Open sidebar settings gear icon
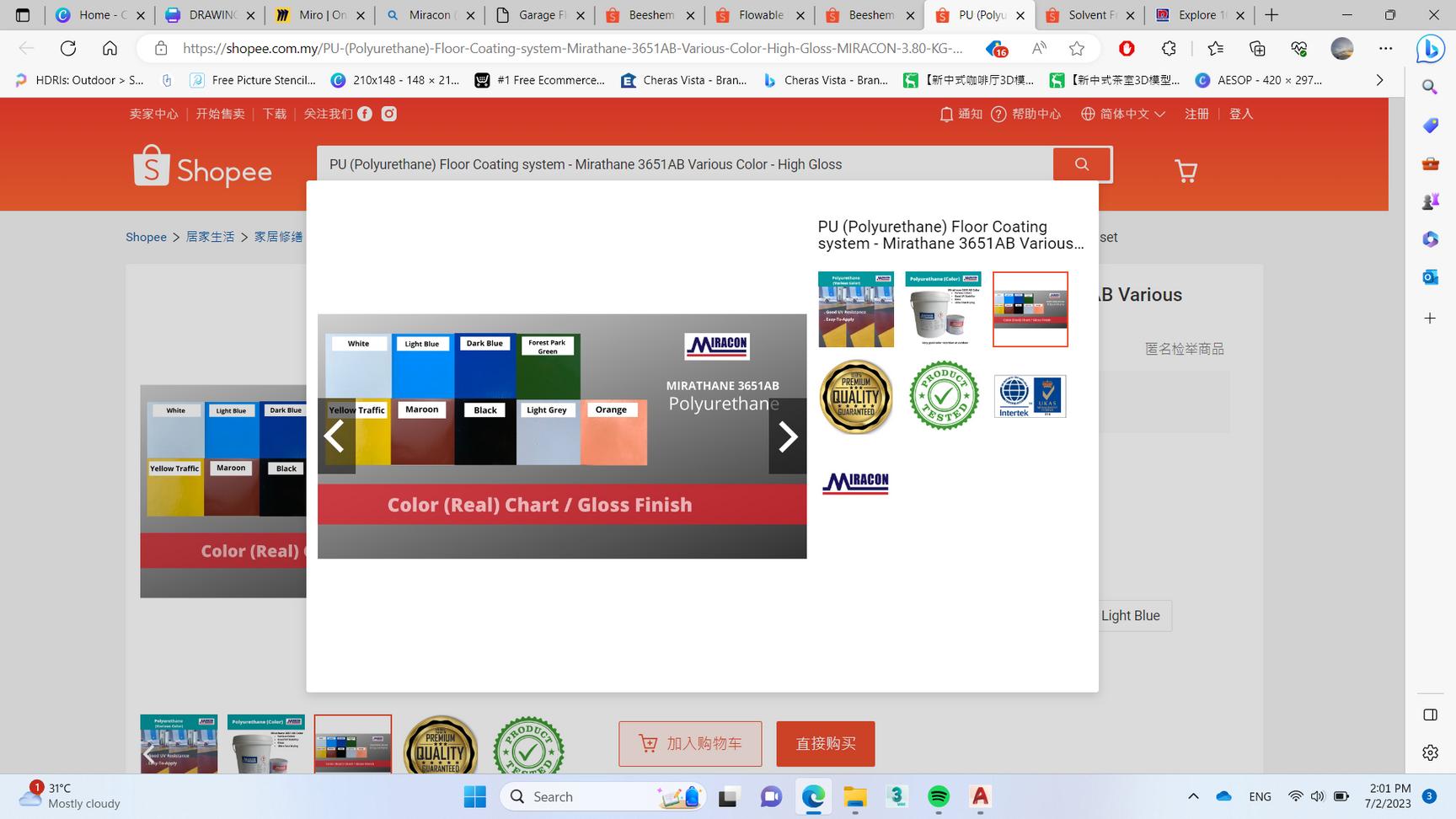Image resolution: width=1456 pixels, height=819 pixels. (x=1430, y=752)
